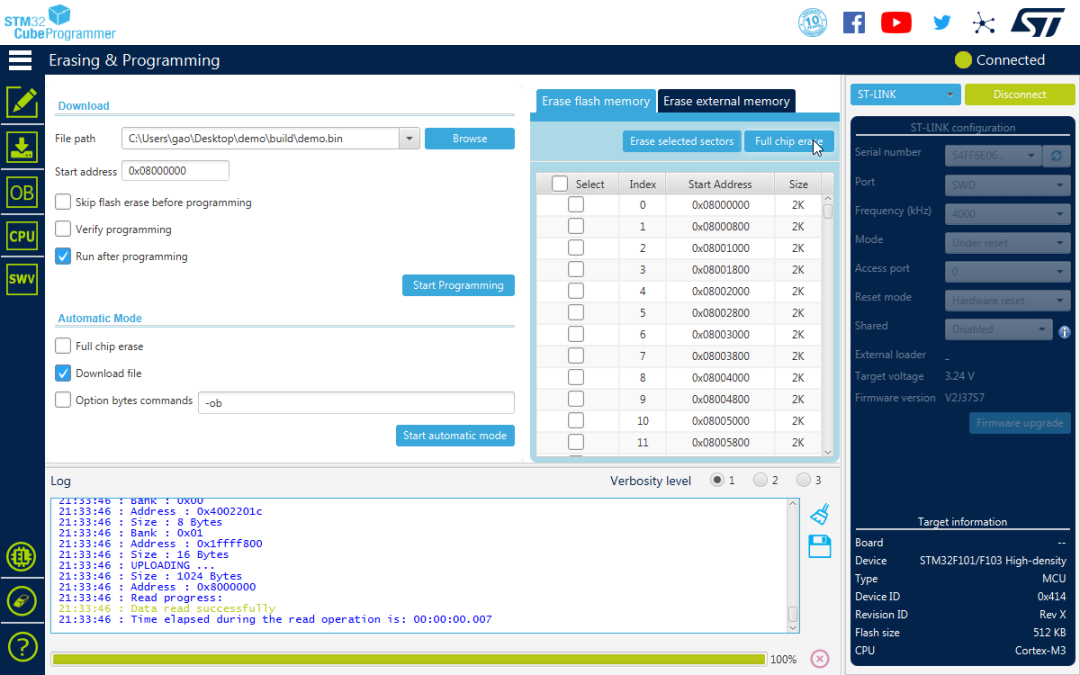Set verbosity level to 3
Screen dimensions: 1080x675
(x=803, y=479)
